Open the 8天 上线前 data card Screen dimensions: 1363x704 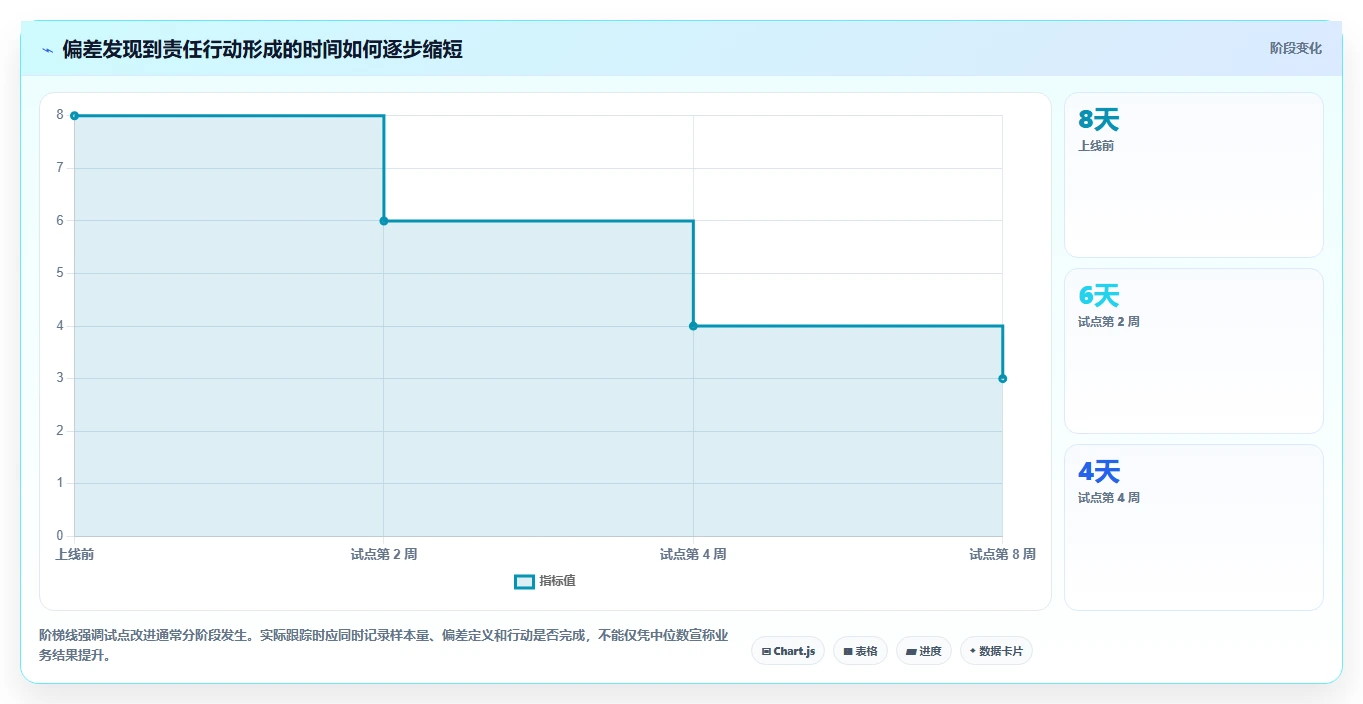pos(1194,175)
